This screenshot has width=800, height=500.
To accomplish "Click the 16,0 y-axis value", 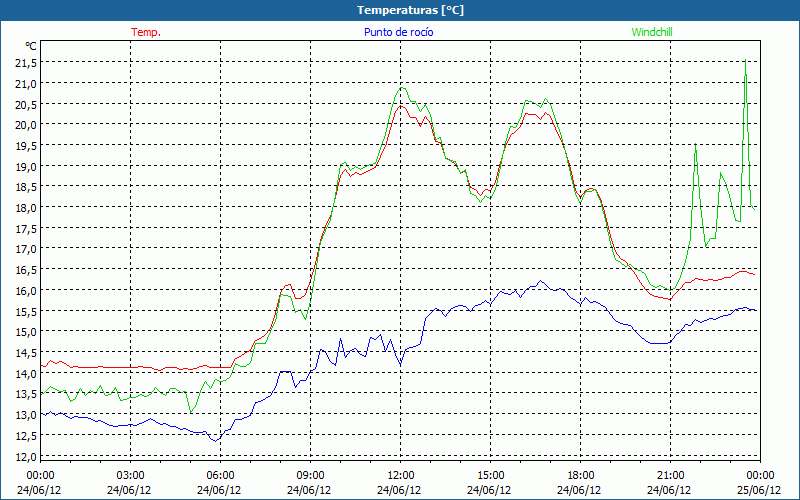I will click(x=27, y=290).
